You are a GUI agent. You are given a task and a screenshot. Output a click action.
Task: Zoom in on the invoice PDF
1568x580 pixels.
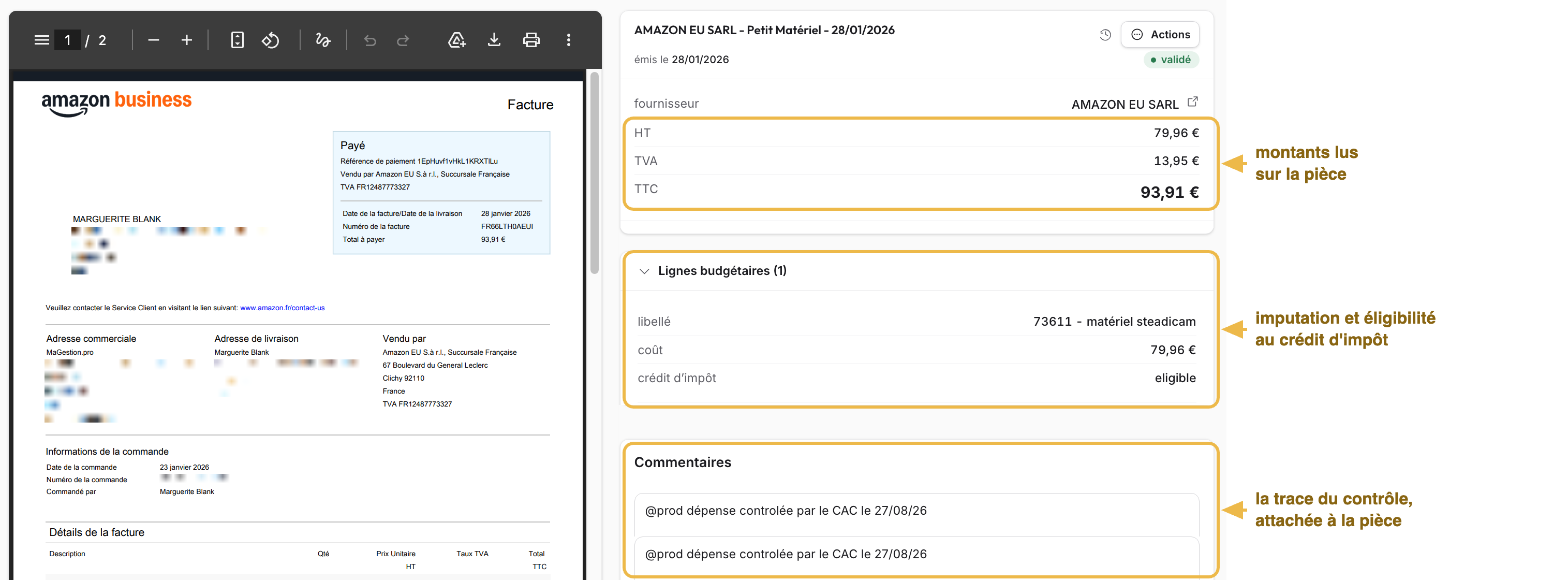click(x=186, y=40)
